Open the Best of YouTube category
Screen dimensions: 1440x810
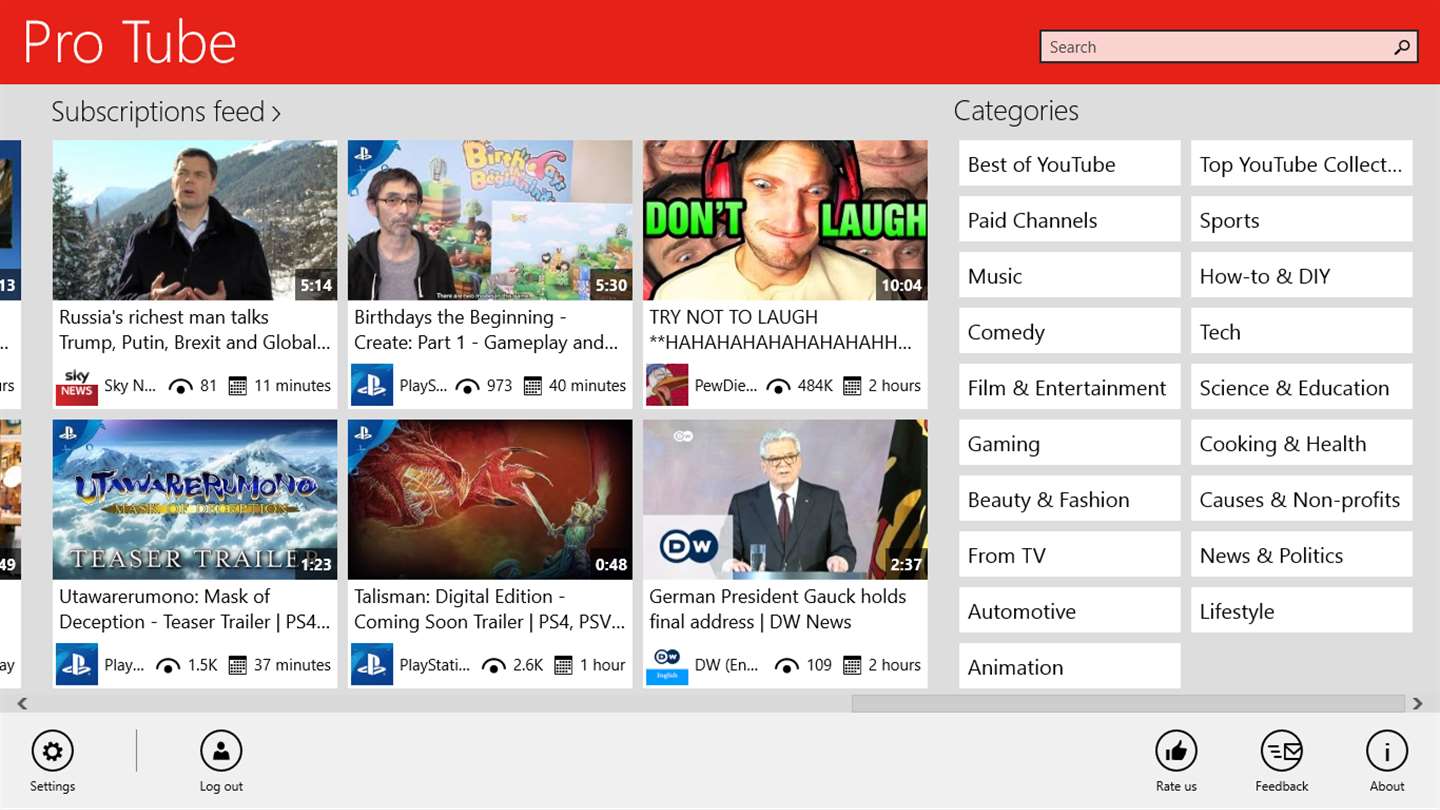(x=1070, y=163)
